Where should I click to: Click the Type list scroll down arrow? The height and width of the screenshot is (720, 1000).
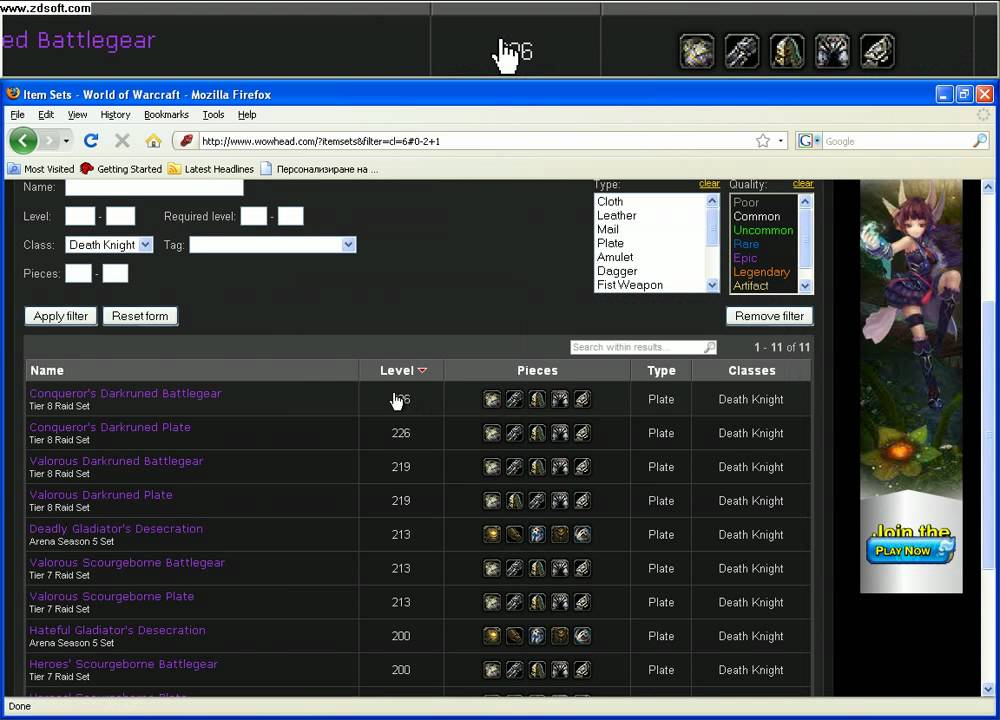(x=712, y=285)
